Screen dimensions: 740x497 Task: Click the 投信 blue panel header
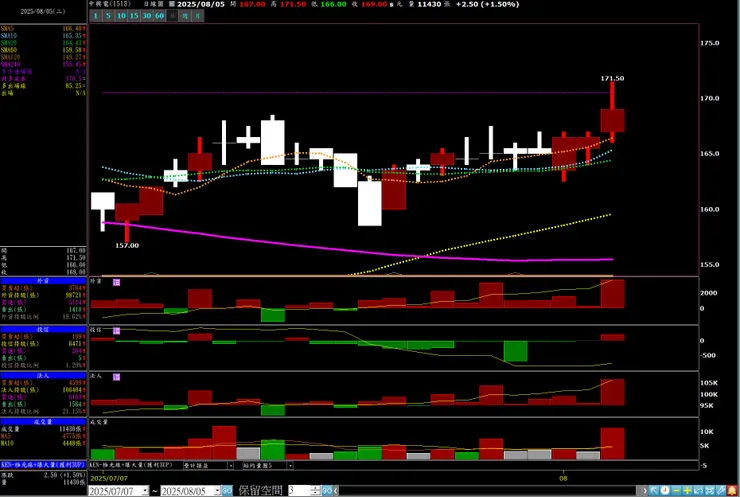[43, 329]
